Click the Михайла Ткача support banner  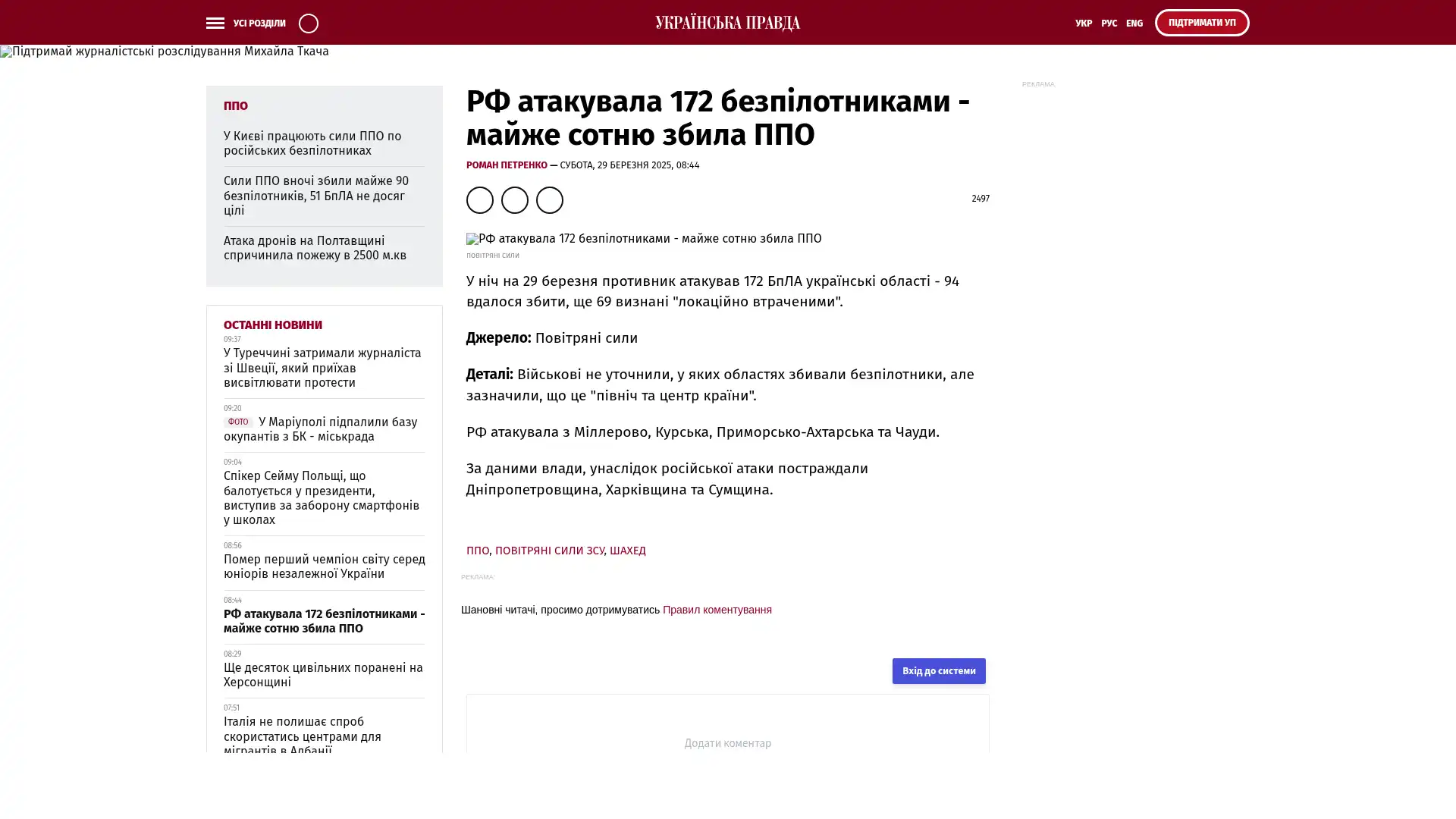(165, 52)
